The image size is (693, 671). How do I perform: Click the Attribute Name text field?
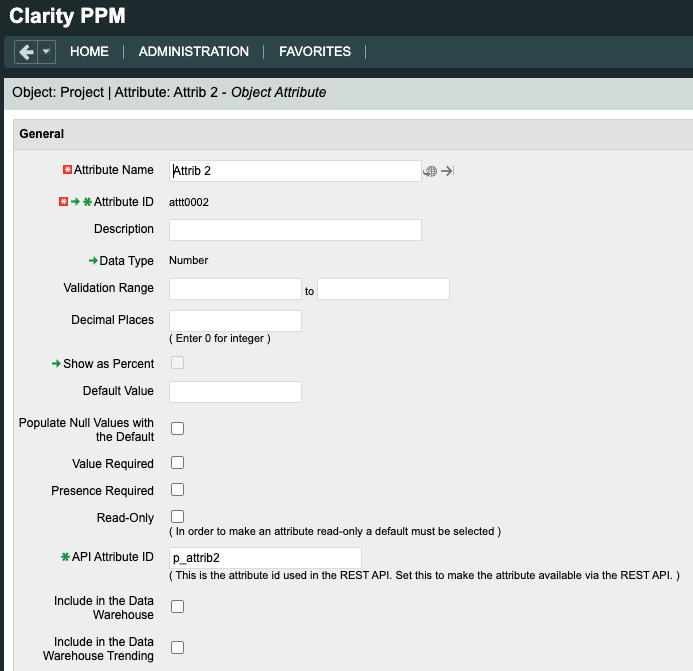coord(295,171)
